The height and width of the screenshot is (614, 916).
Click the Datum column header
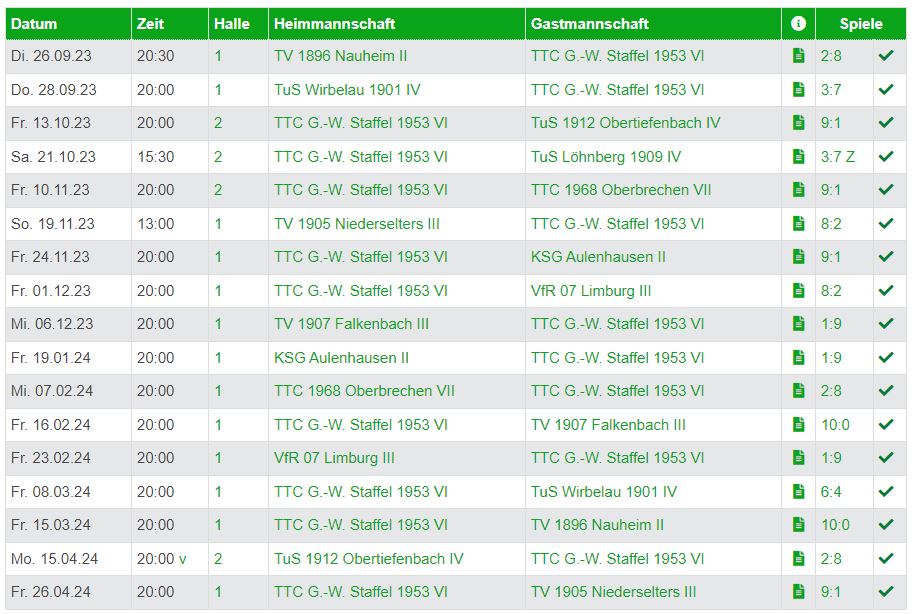(x=34, y=24)
